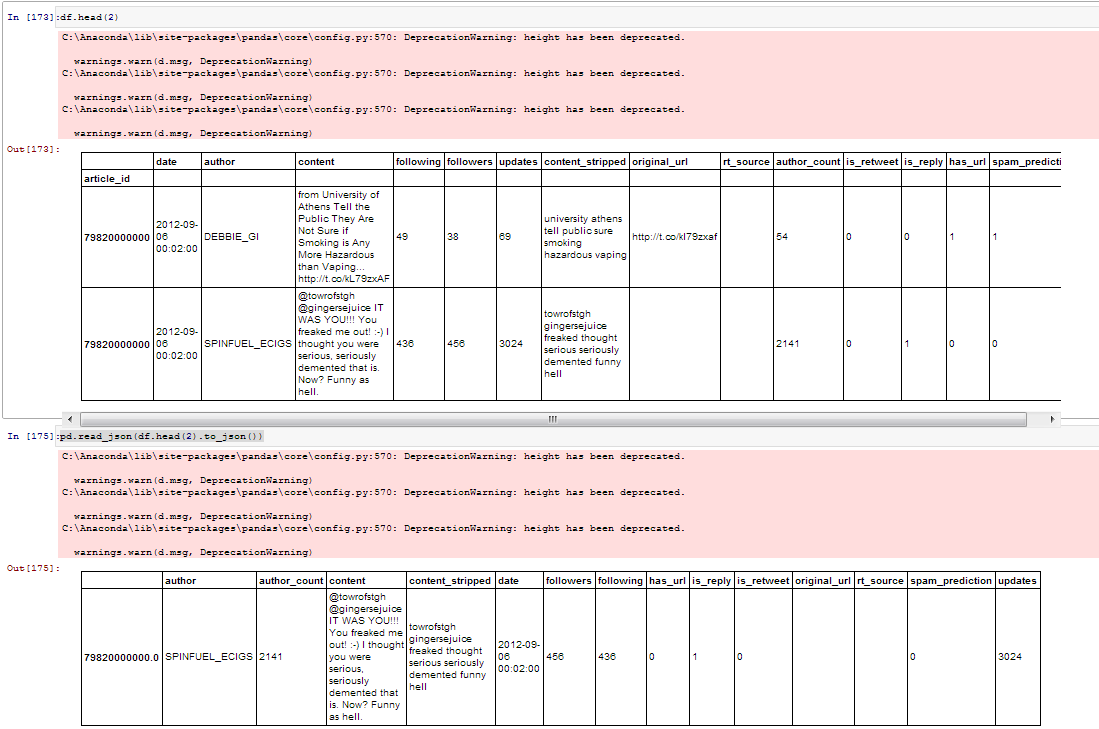Click the df.head(2) input cell
Viewport: 1099px width, 729px height.
click(x=578, y=17)
